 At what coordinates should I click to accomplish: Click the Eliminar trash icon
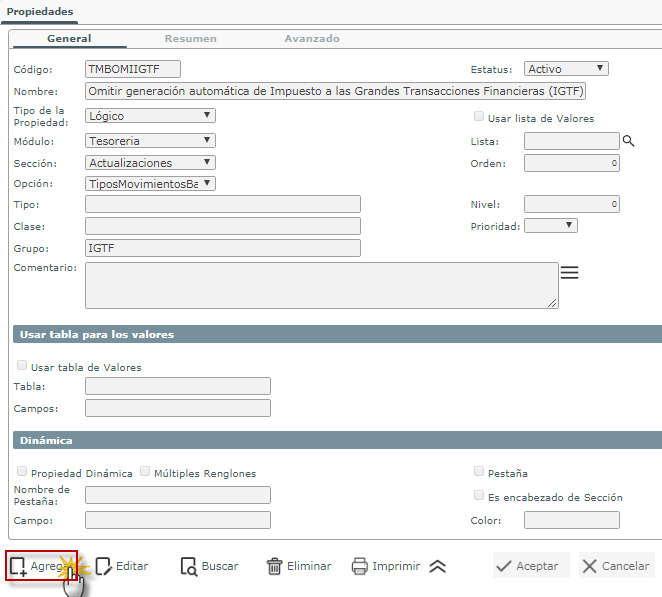[x=274, y=566]
